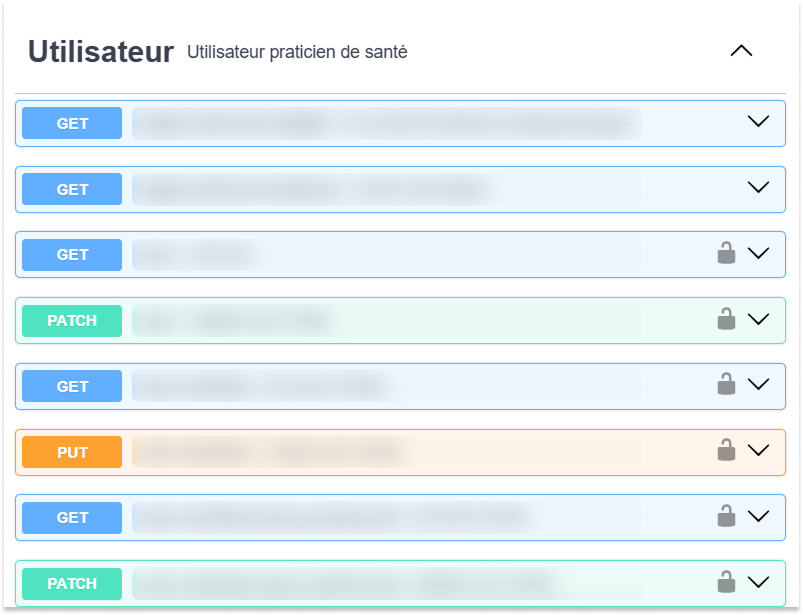The height and width of the screenshot is (615, 803).
Task: Click the lock icon on the third GET endpoint
Action: pyautogui.click(x=726, y=253)
